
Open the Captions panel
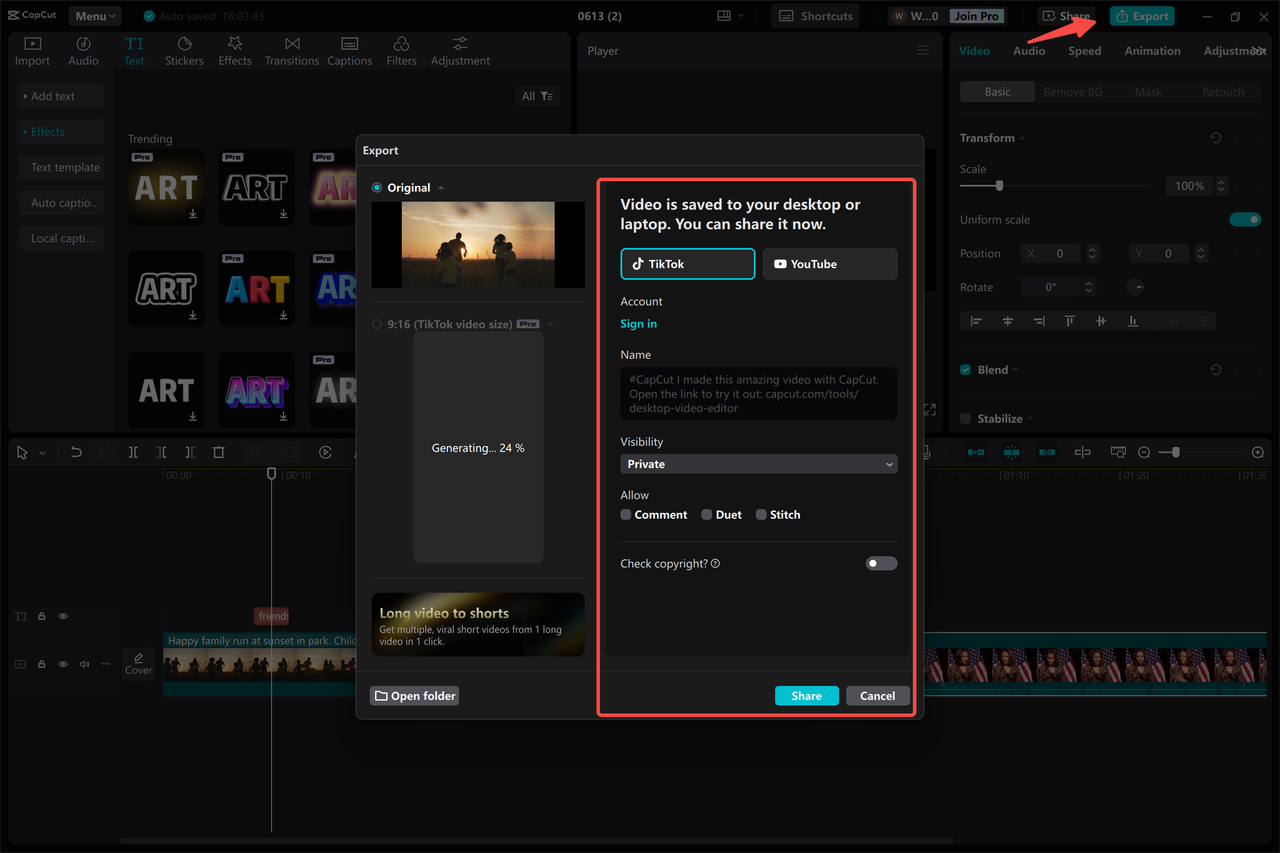click(349, 50)
